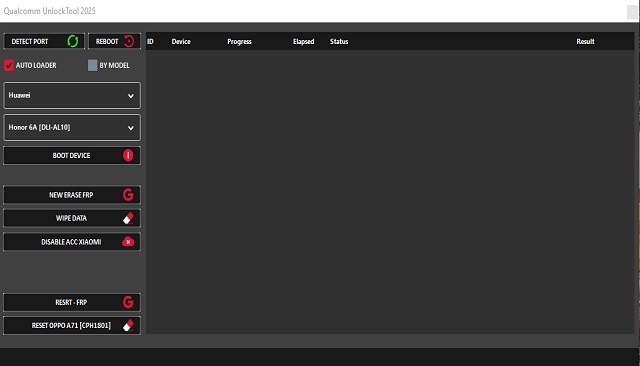This screenshot has height=366, width=640.
Task: Click the chevron arrow of the Huawei combo box
Action: click(131, 96)
